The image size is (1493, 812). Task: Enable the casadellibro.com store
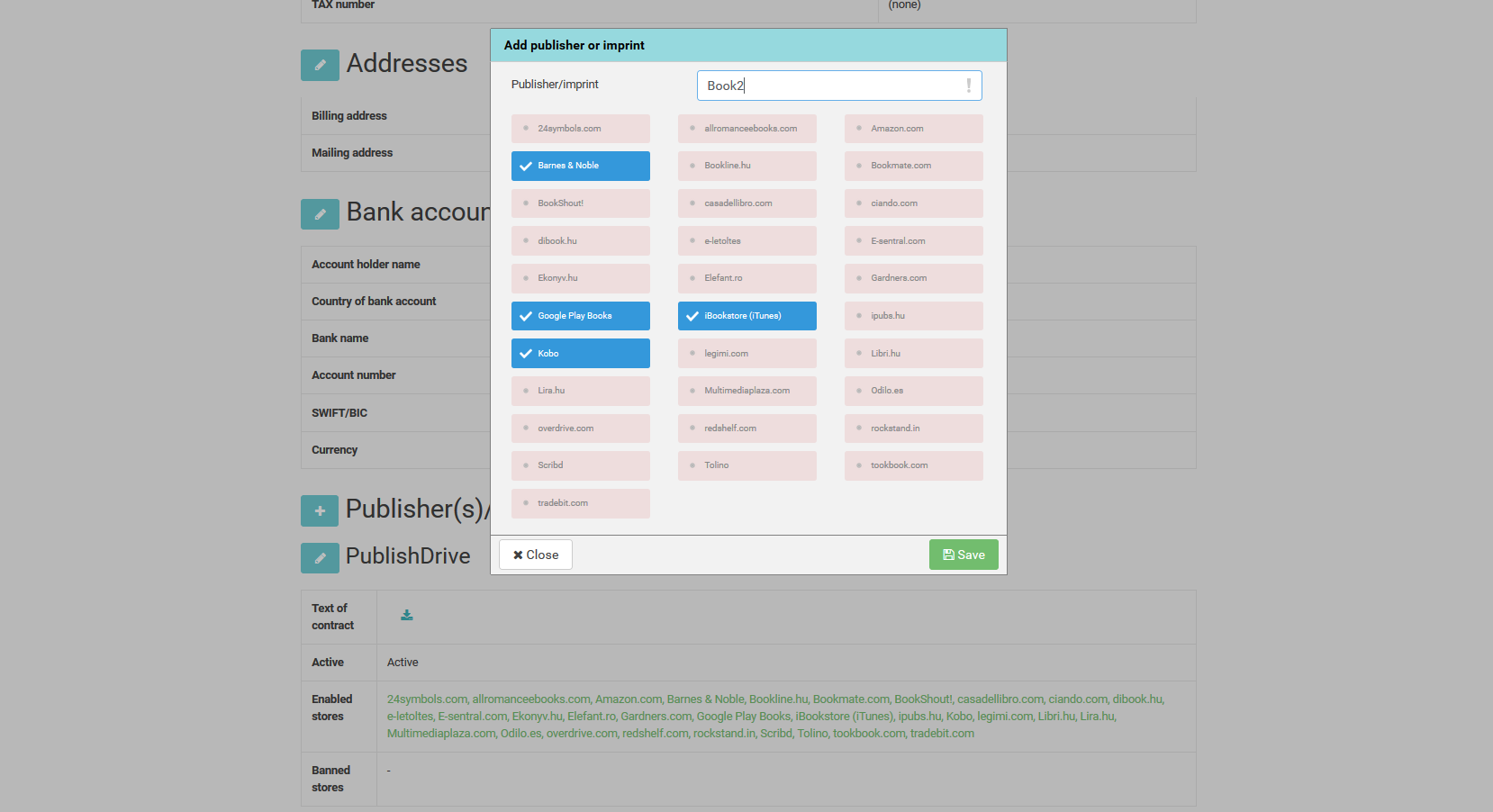point(747,203)
